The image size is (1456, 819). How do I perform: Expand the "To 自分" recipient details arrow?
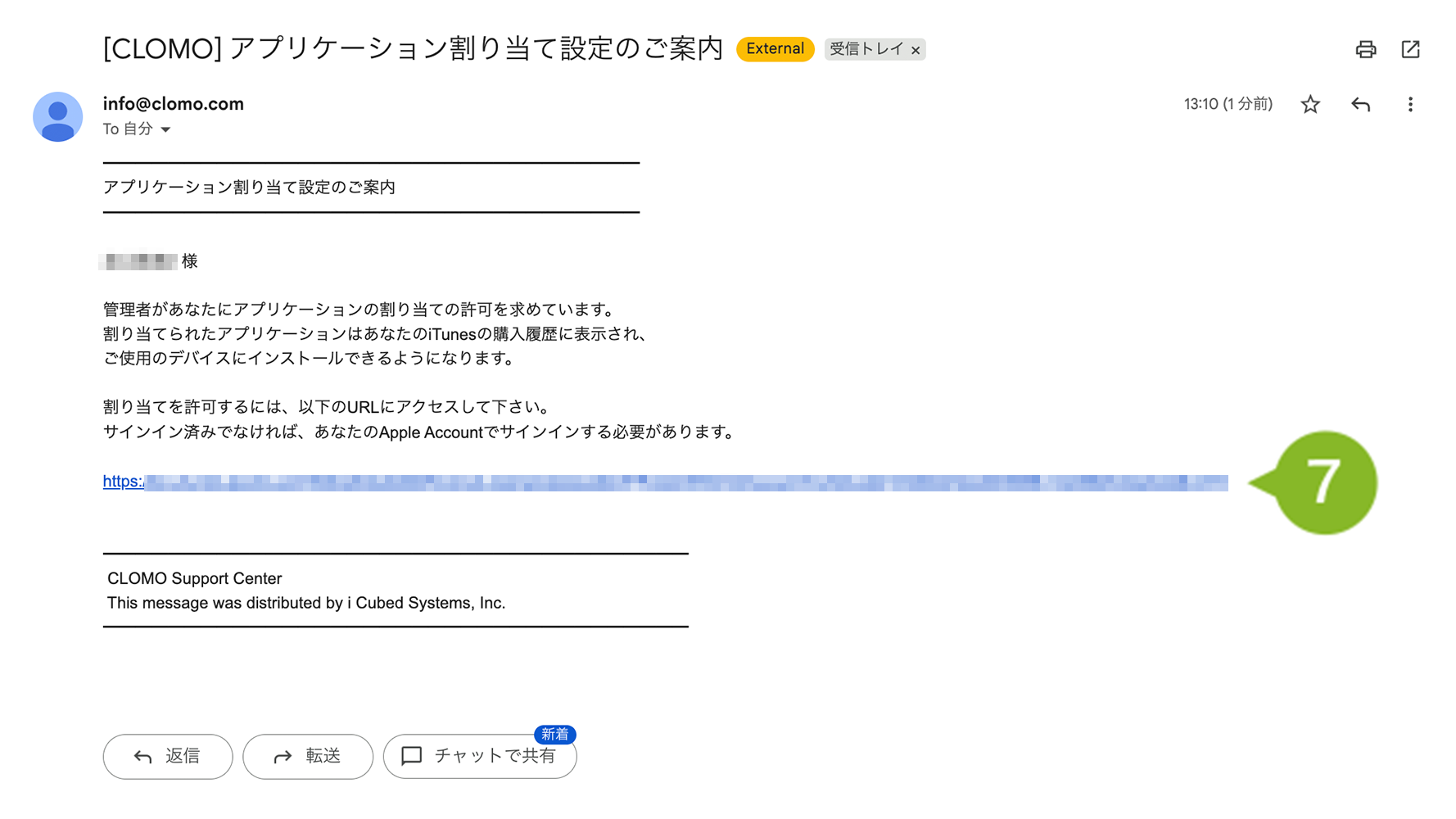pyautogui.click(x=165, y=129)
